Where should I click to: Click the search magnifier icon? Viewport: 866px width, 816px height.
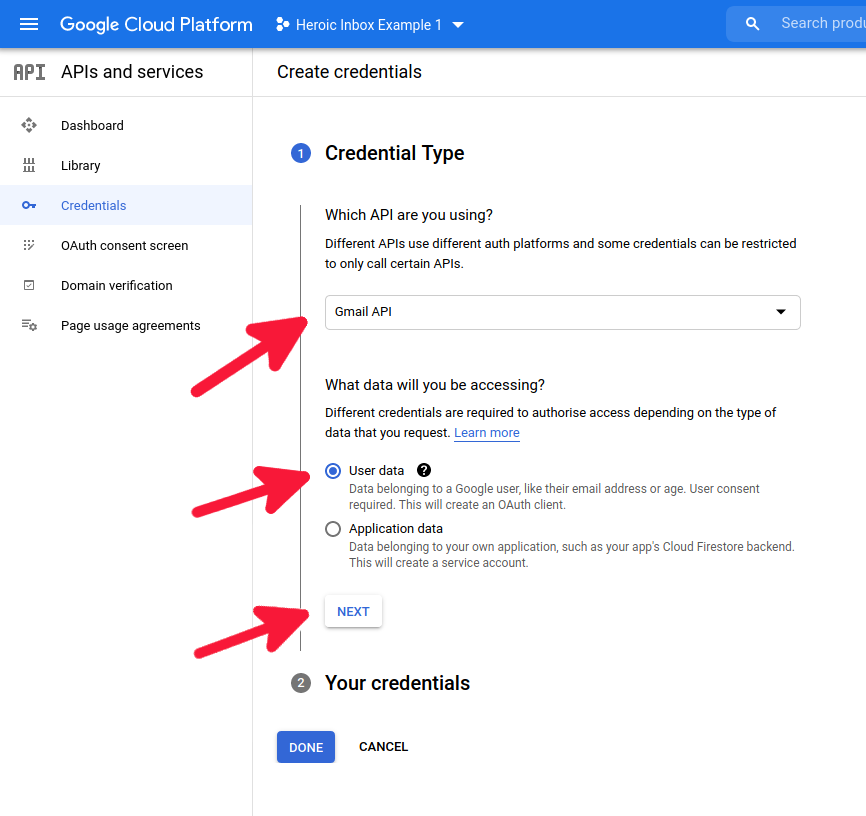pyautogui.click(x=752, y=24)
